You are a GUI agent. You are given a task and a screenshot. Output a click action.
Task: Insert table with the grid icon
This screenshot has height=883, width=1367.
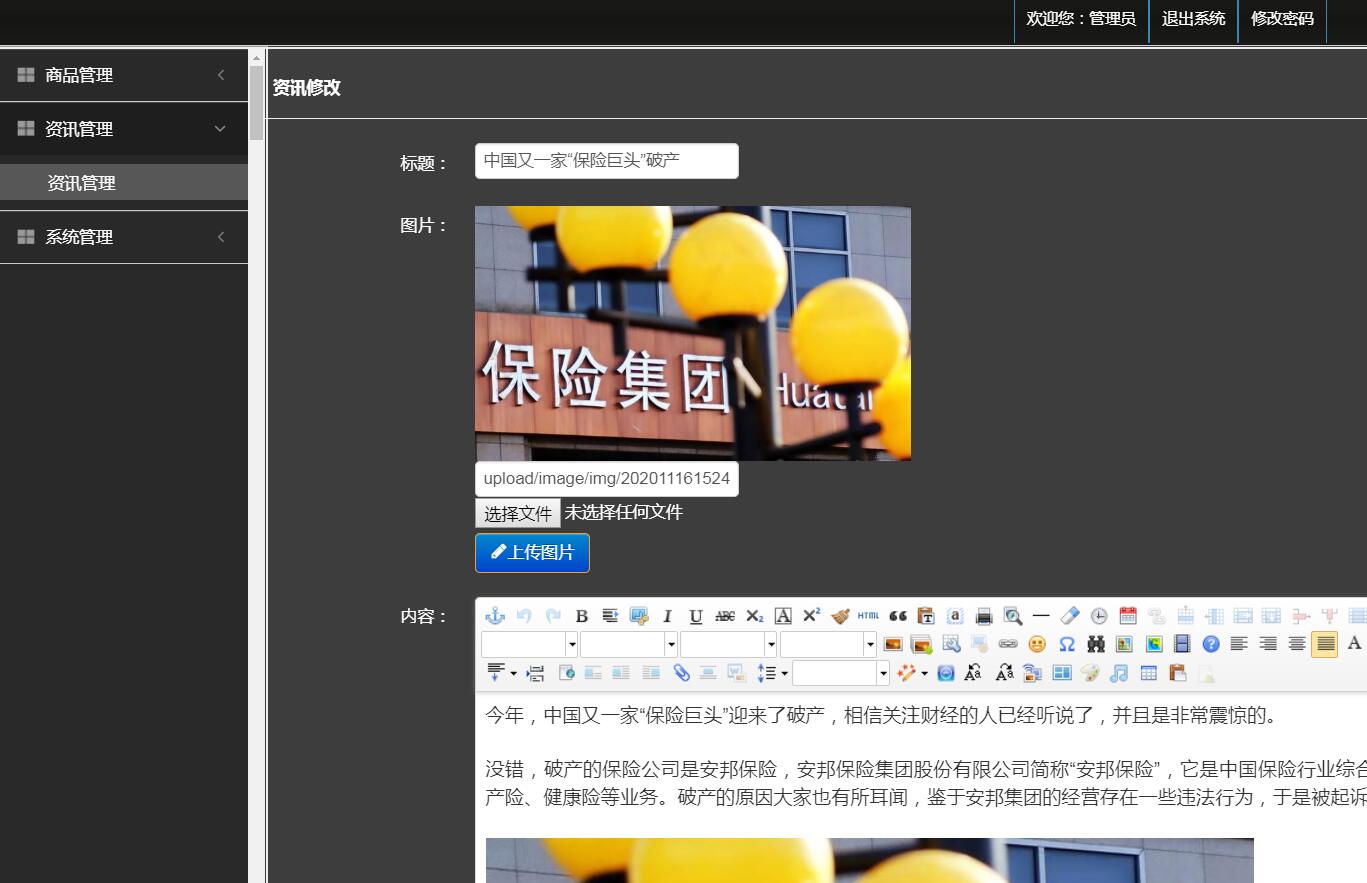(x=1148, y=673)
